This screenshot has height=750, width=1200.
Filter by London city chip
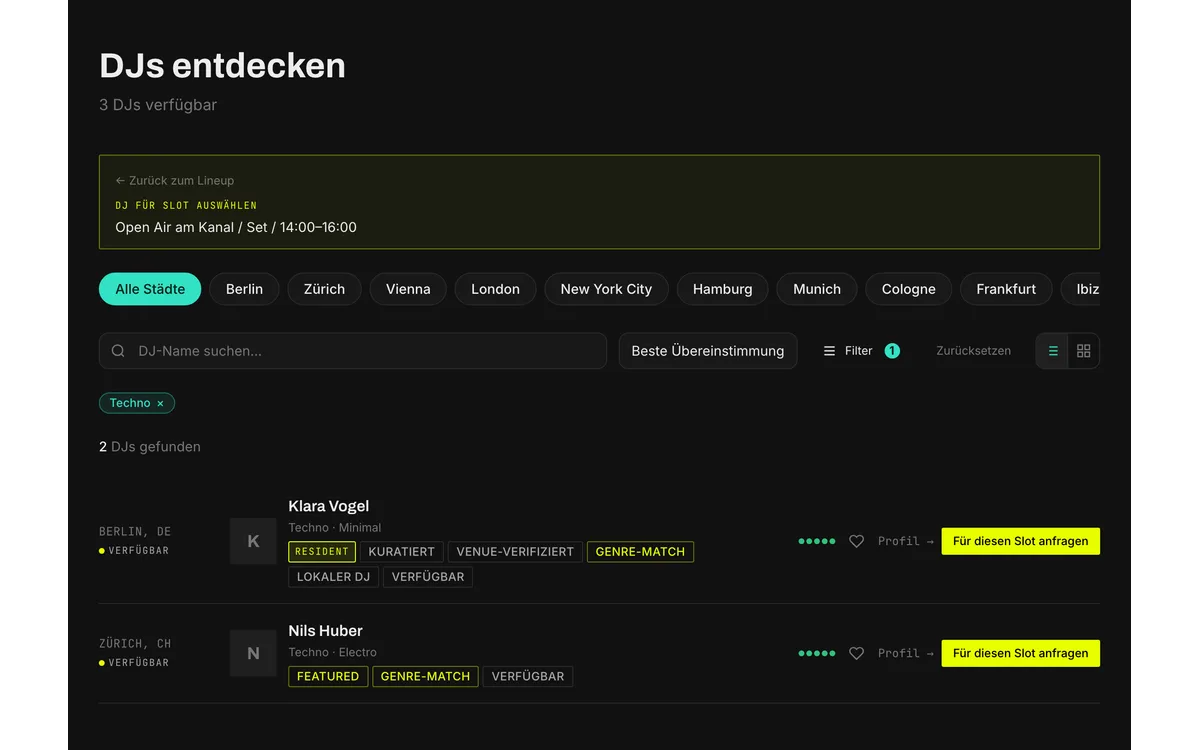495,289
